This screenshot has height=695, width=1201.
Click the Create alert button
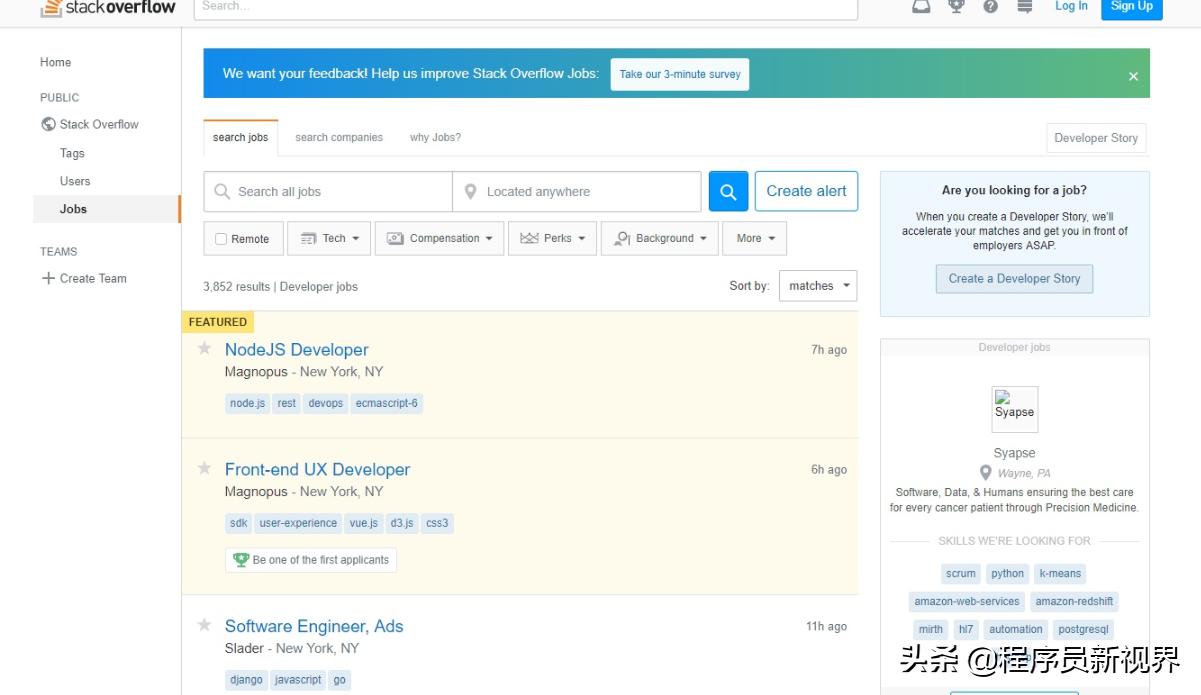coord(806,192)
